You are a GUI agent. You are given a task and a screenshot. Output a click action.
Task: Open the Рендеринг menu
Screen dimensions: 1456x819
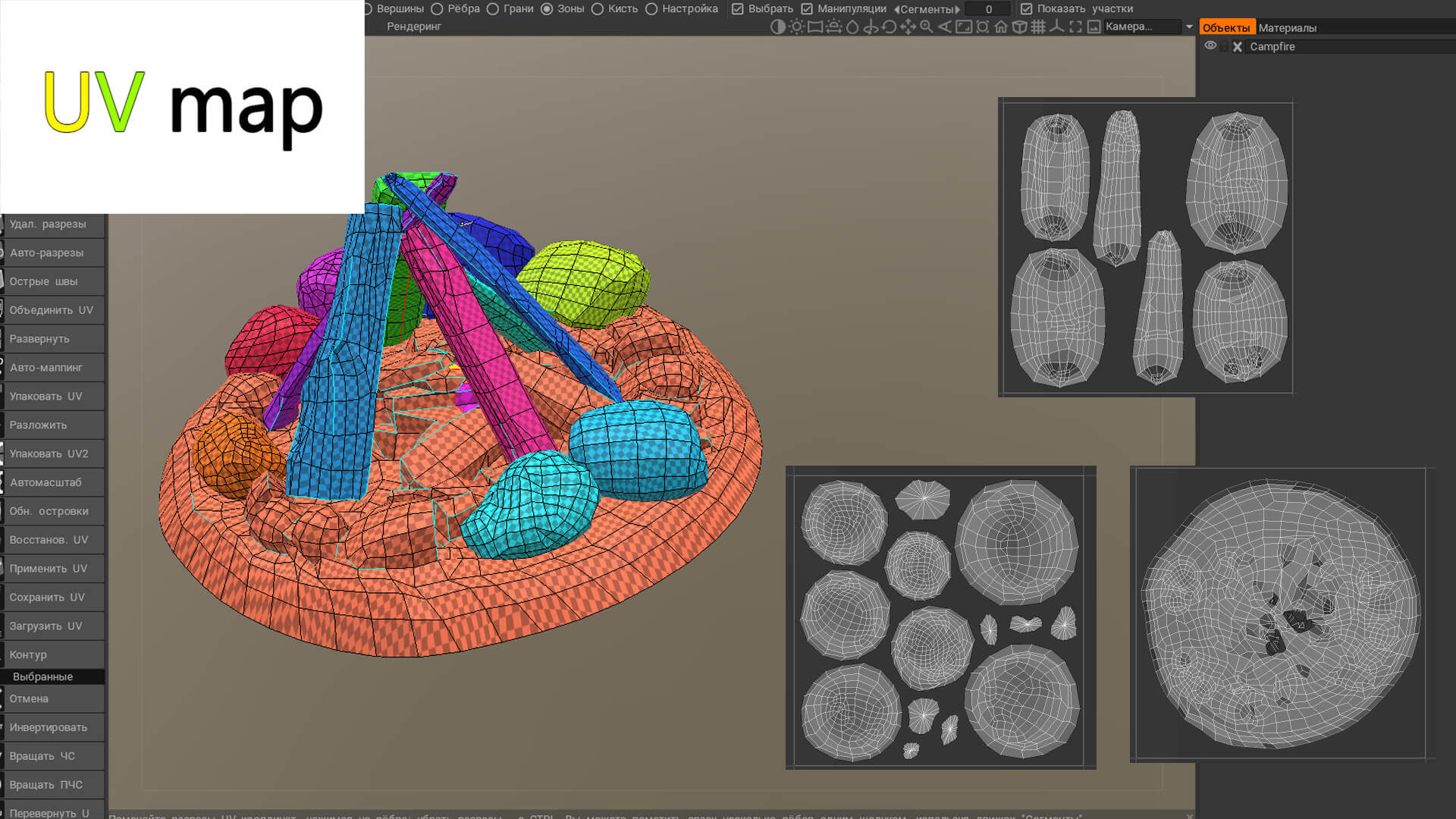(x=414, y=27)
